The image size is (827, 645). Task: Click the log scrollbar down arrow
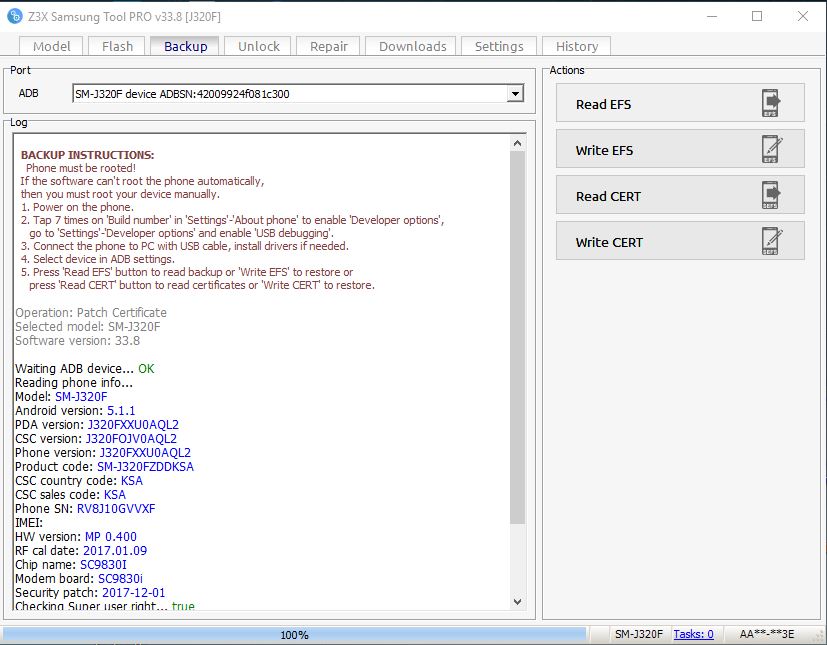(x=517, y=602)
